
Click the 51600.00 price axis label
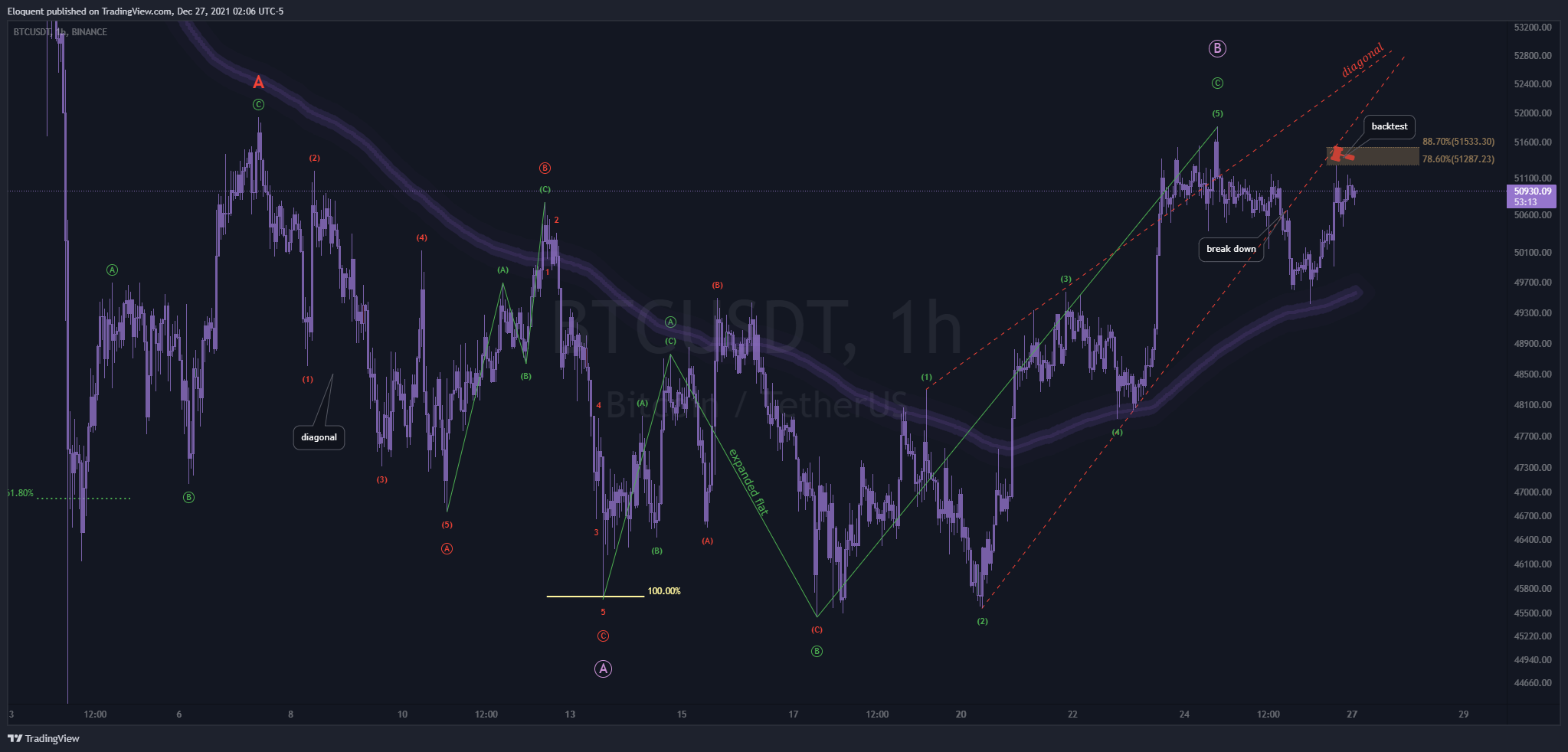[1533, 142]
